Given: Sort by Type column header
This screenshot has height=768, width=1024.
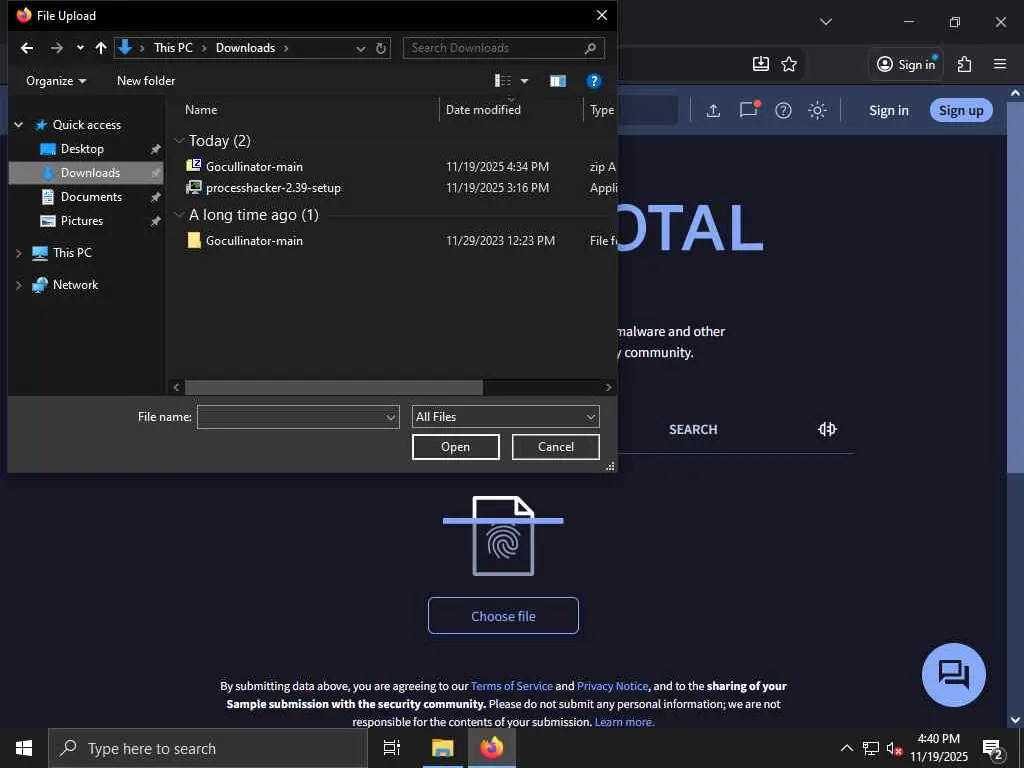Looking at the screenshot, I should 601,110.
